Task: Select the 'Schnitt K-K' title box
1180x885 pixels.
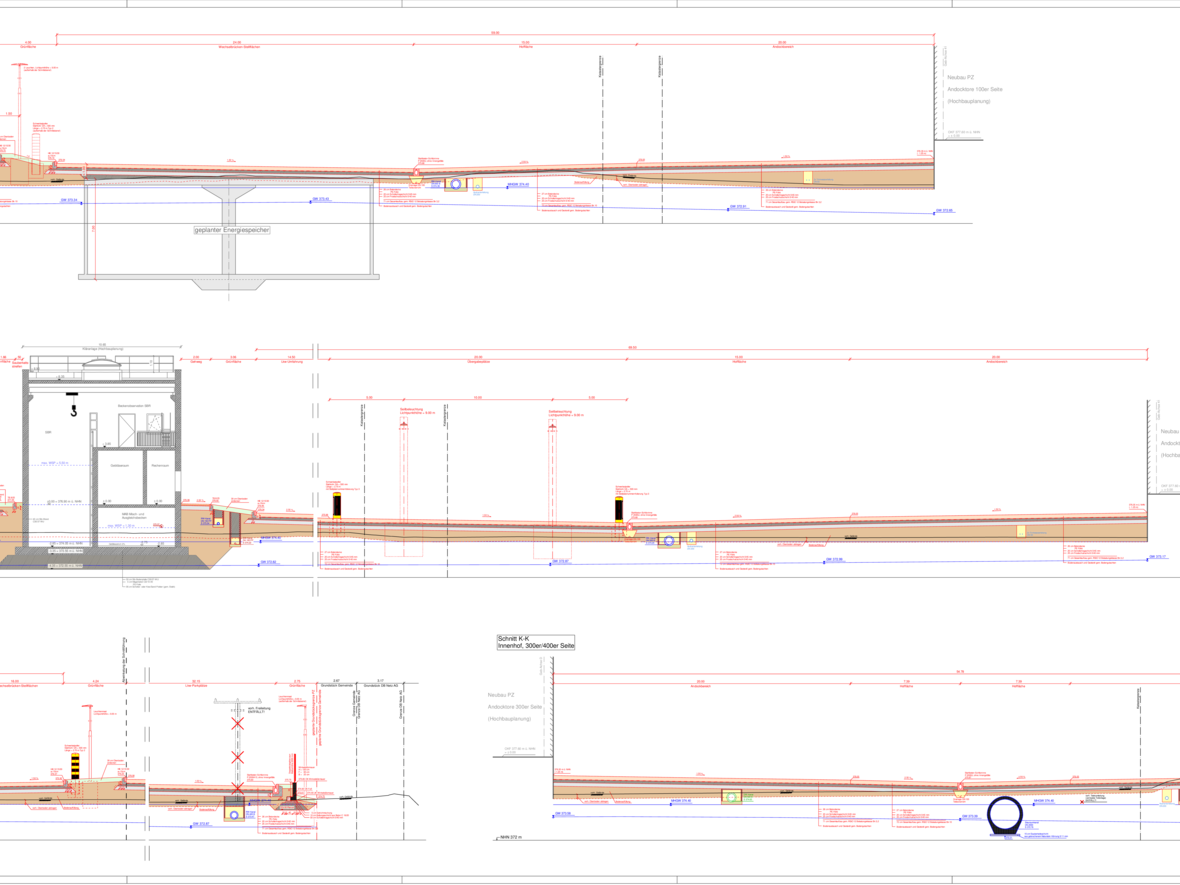Action: (x=535, y=642)
